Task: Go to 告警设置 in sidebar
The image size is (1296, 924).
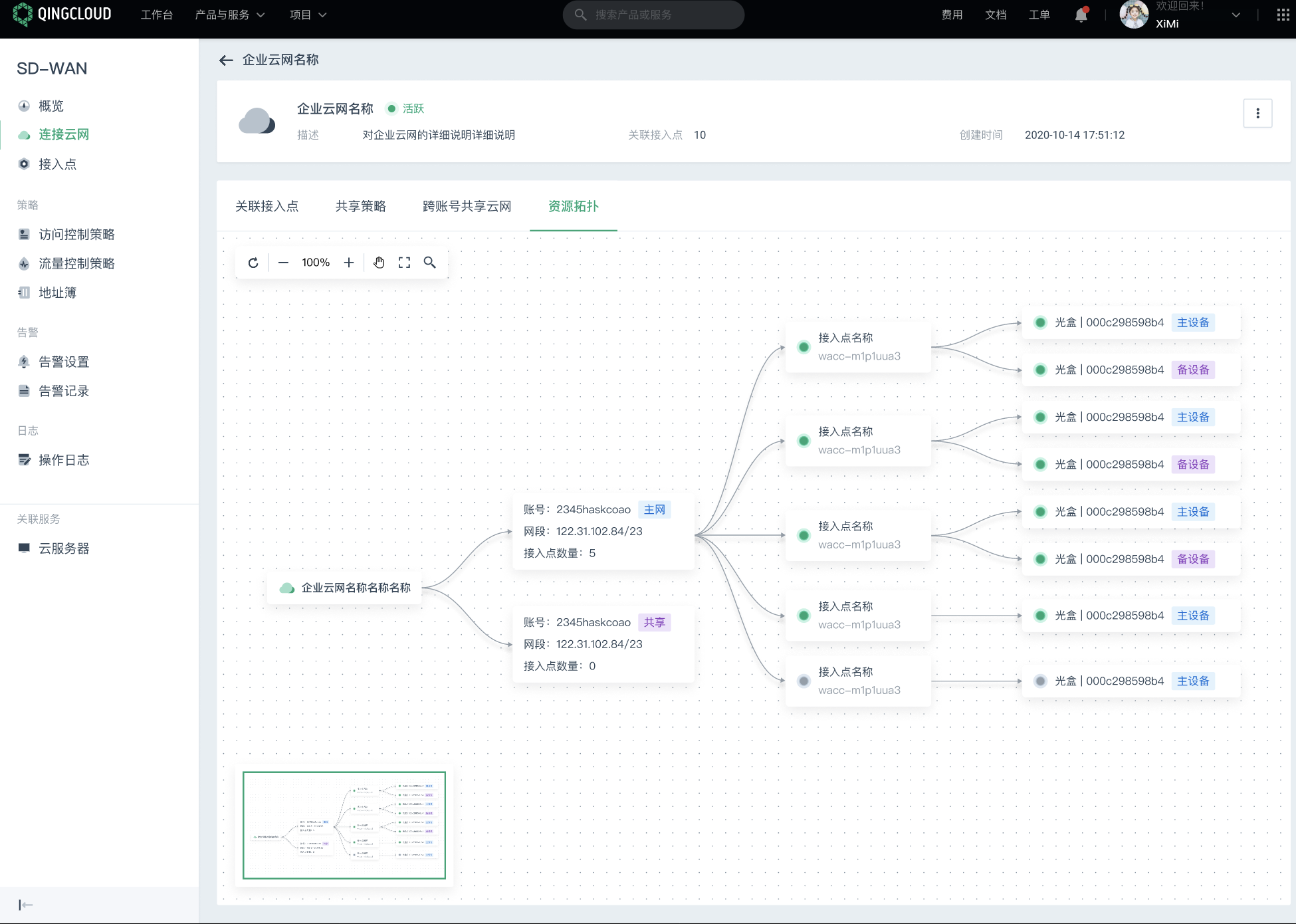Action: (x=64, y=362)
